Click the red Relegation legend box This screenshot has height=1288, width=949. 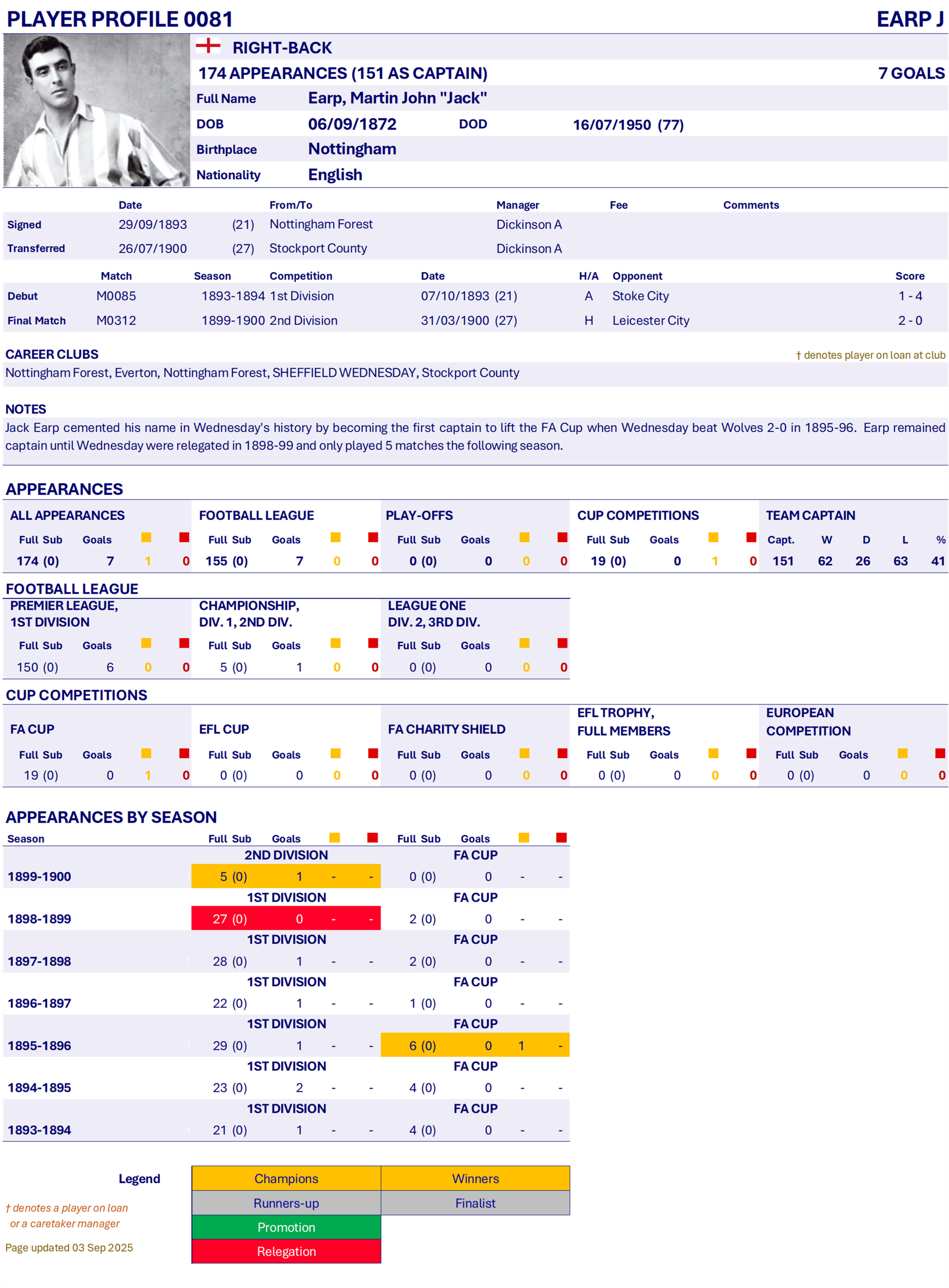point(286,1251)
